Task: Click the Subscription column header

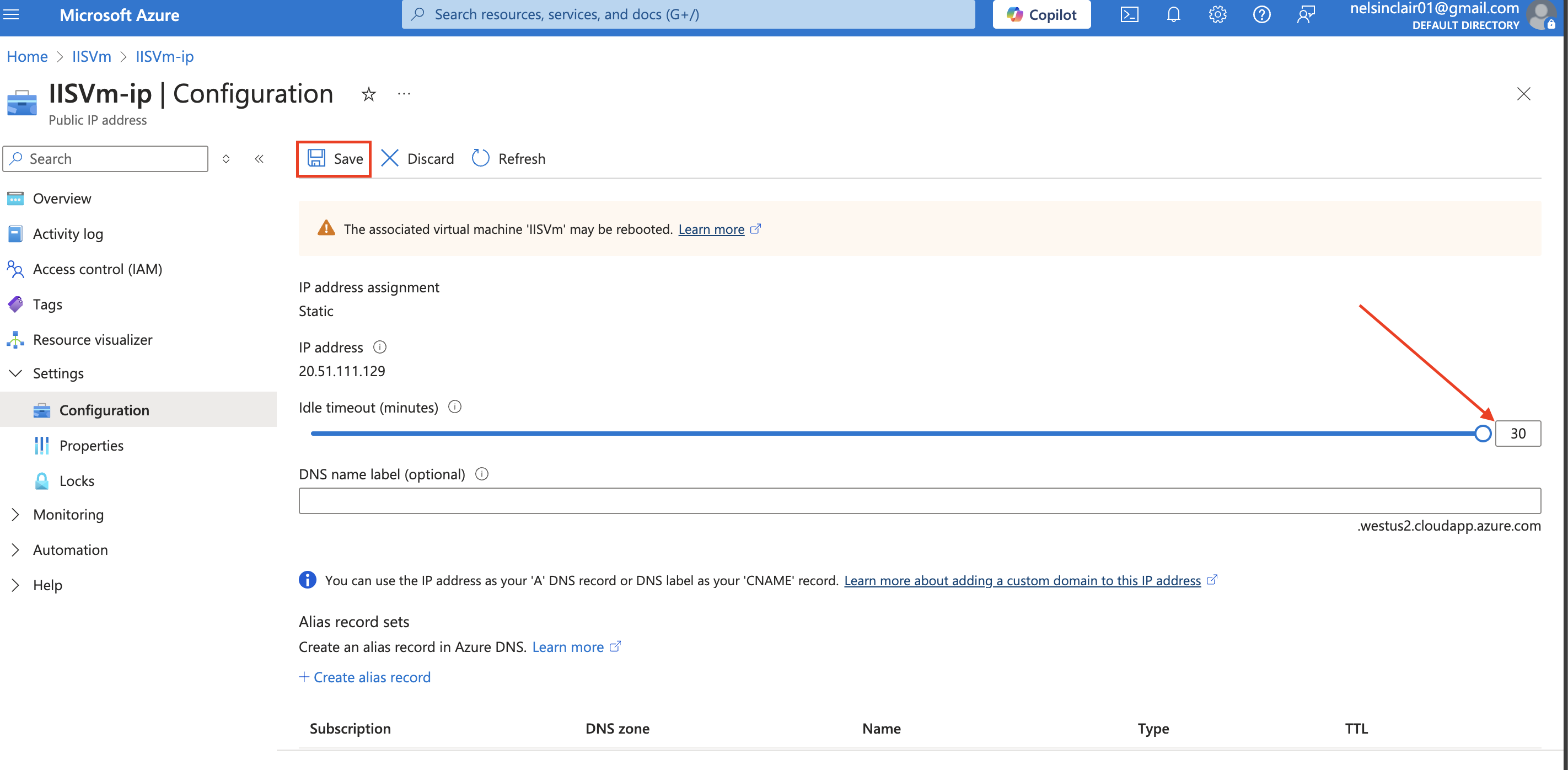Action: click(350, 728)
